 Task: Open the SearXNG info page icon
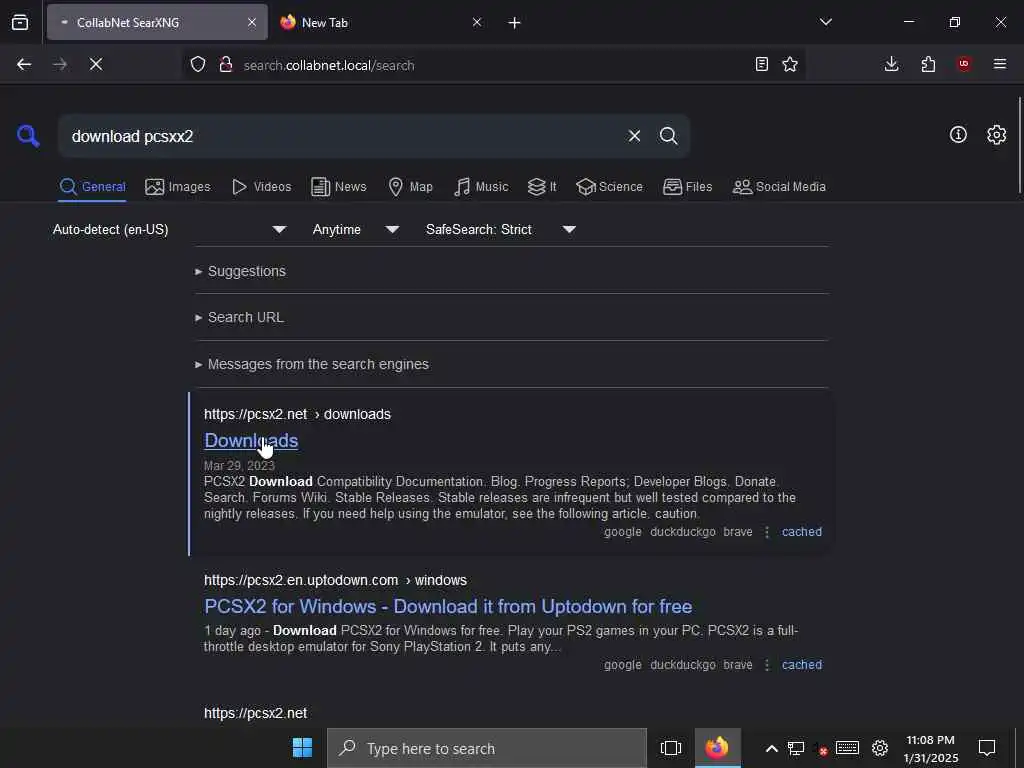(x=958, y=135)
